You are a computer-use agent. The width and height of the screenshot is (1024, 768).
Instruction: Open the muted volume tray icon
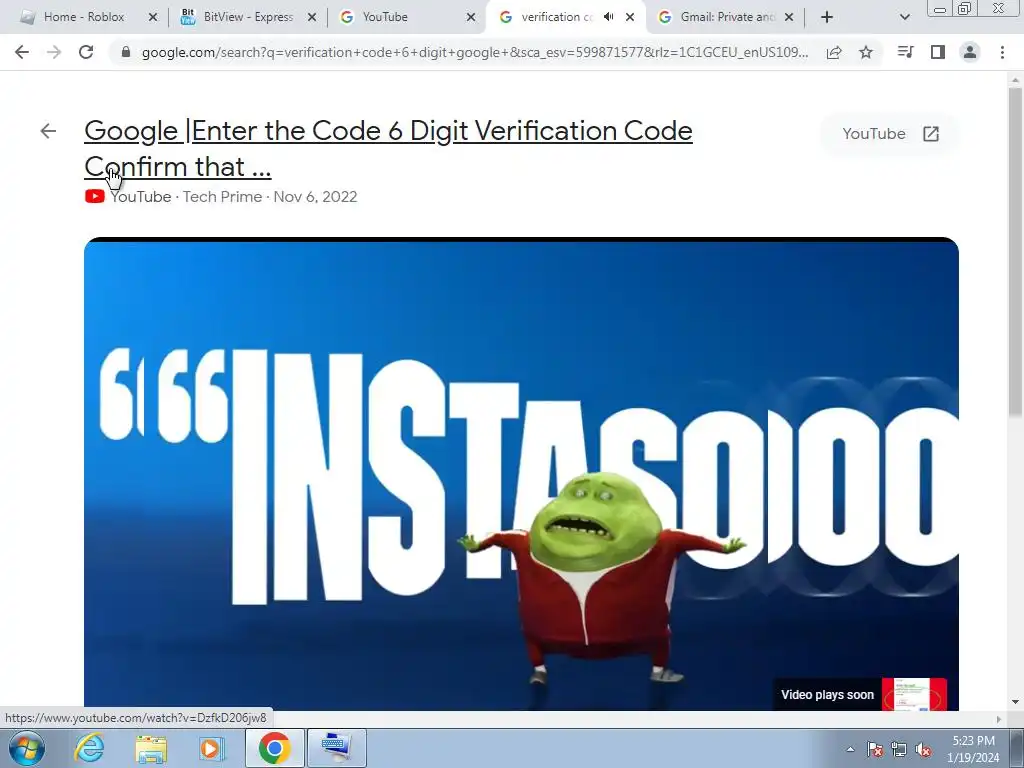click(x=923, y=750)
